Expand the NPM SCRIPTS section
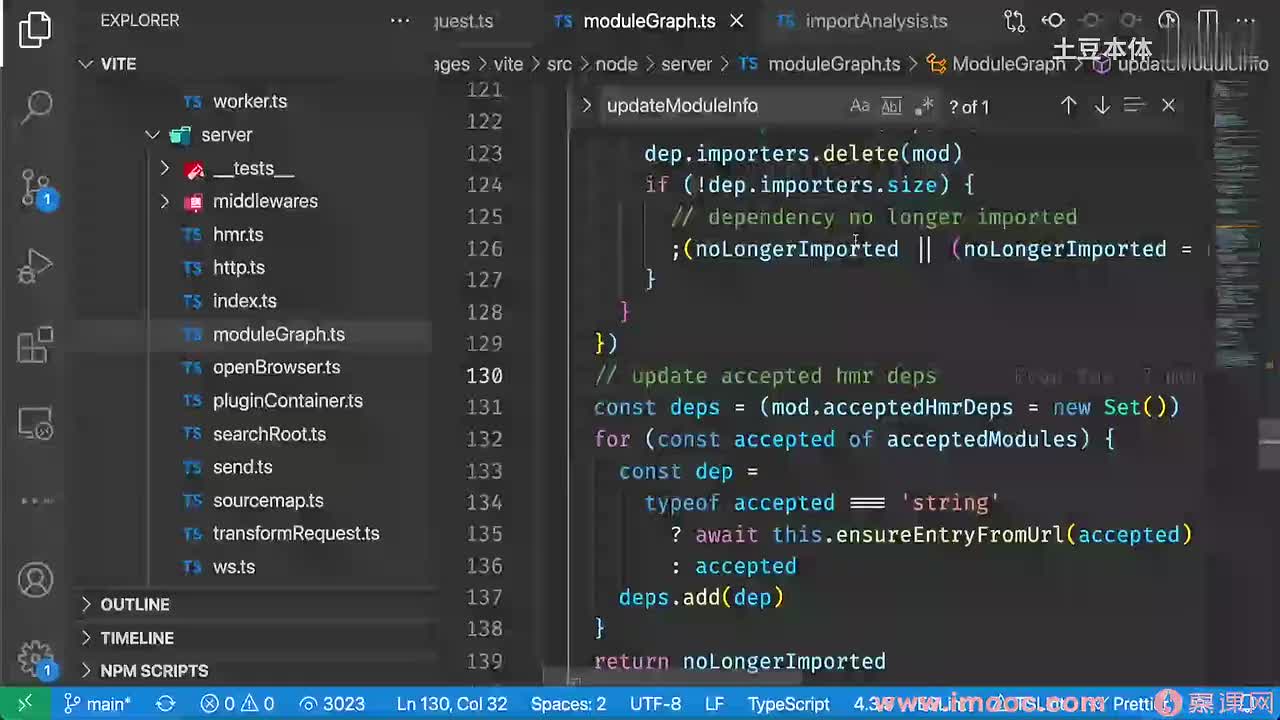This screenshot has width=1280, height=720. pos(86,671)
